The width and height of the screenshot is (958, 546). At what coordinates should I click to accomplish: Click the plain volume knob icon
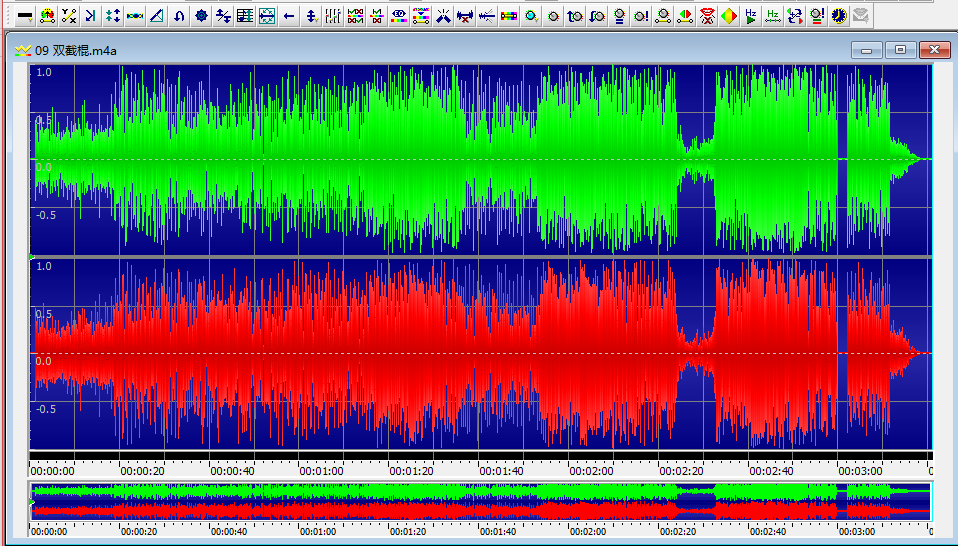tap(553, 16)
